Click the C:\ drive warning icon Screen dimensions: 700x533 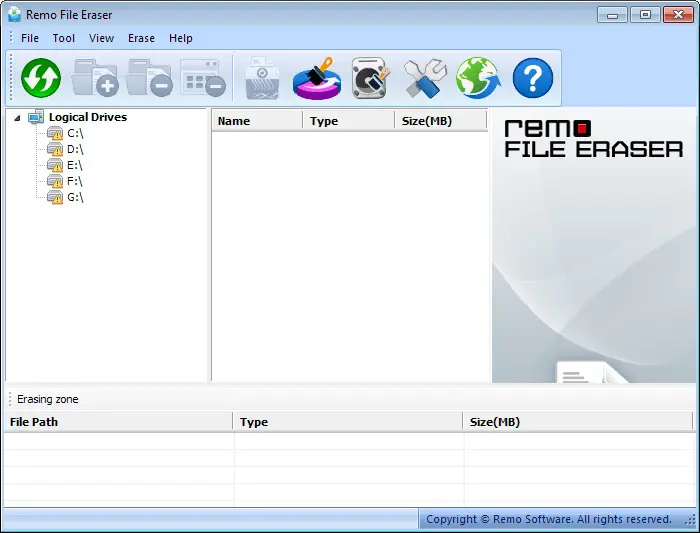click(x=55, y=133)
